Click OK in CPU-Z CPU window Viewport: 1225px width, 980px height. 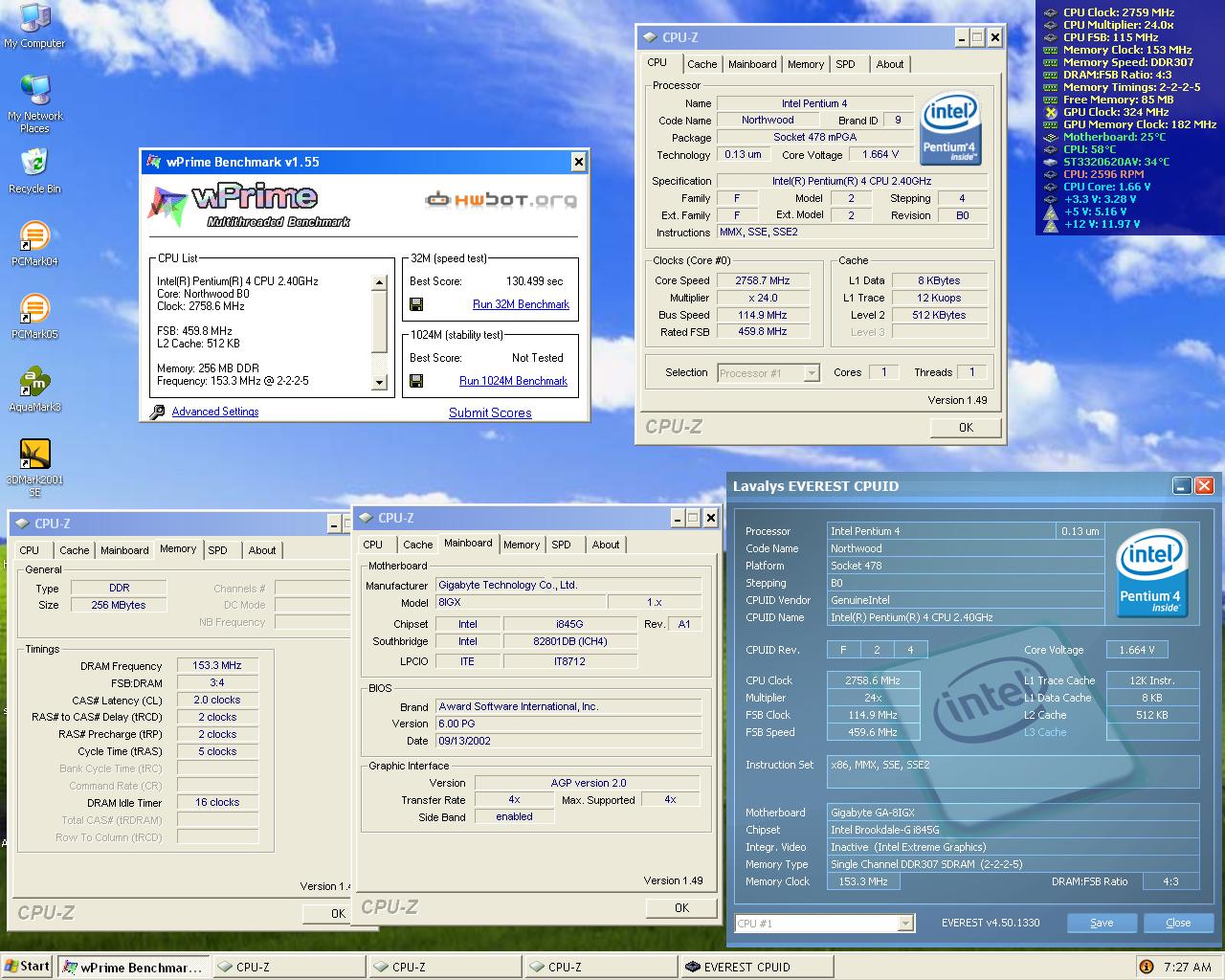pos(966,428)
